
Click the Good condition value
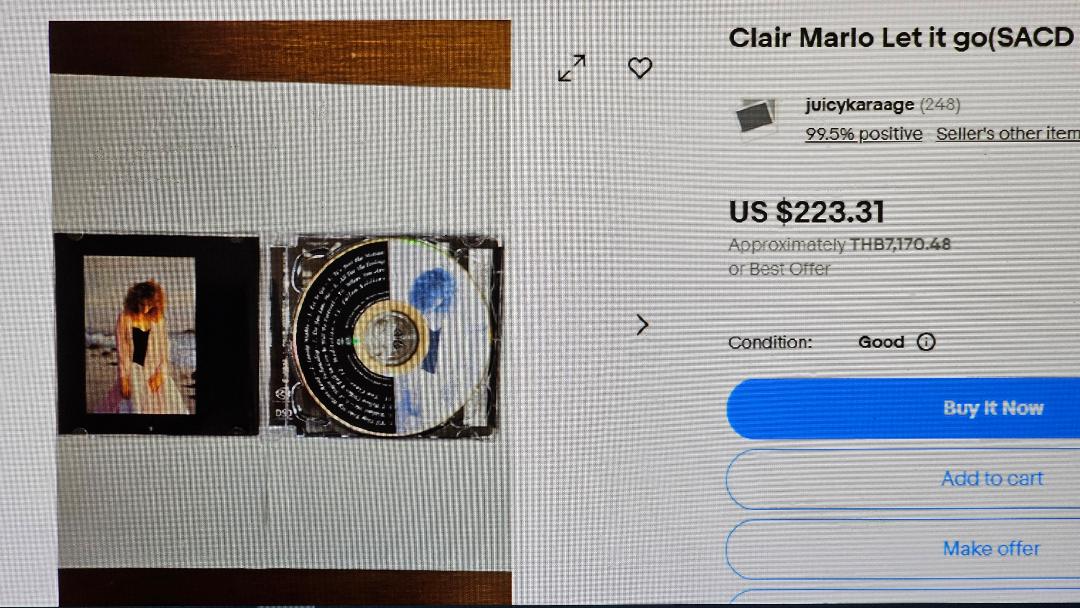click(881, 342)
